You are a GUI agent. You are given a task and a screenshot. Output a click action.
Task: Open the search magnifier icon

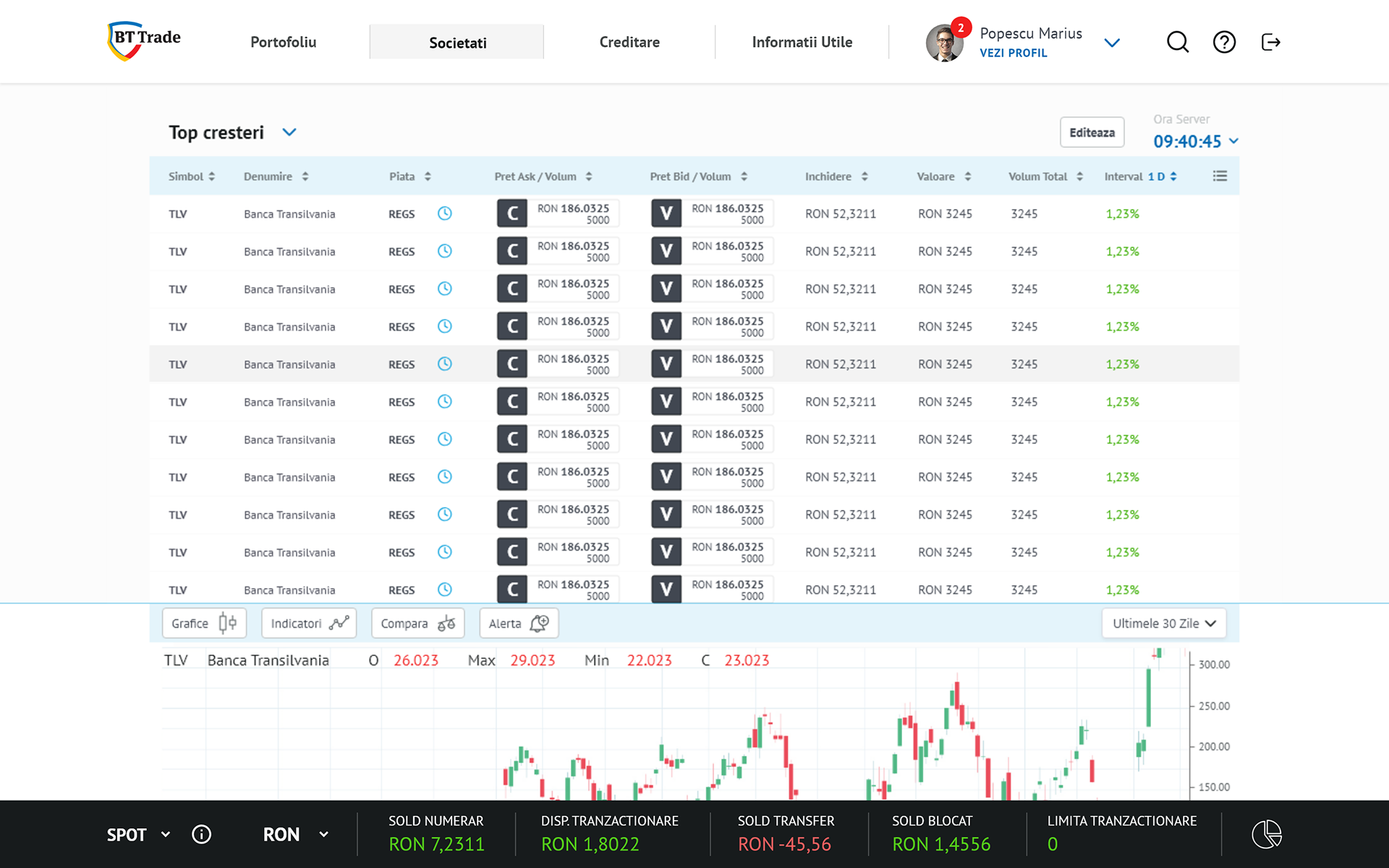click(x=1178, y=42)
